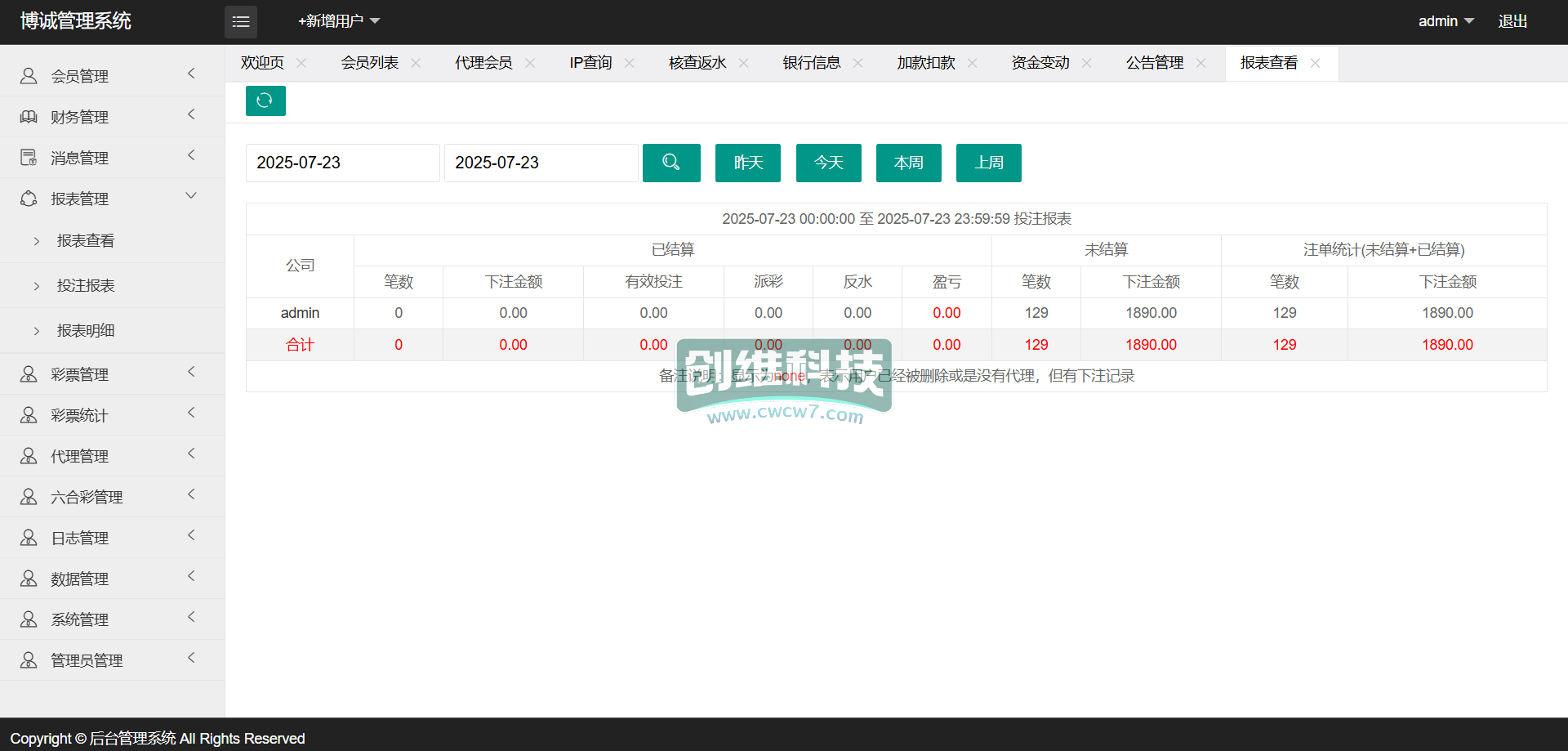Click the 代理管理 sidebar icon
The height and width of the screenshot is (751, 1568).
click(29, 456)
